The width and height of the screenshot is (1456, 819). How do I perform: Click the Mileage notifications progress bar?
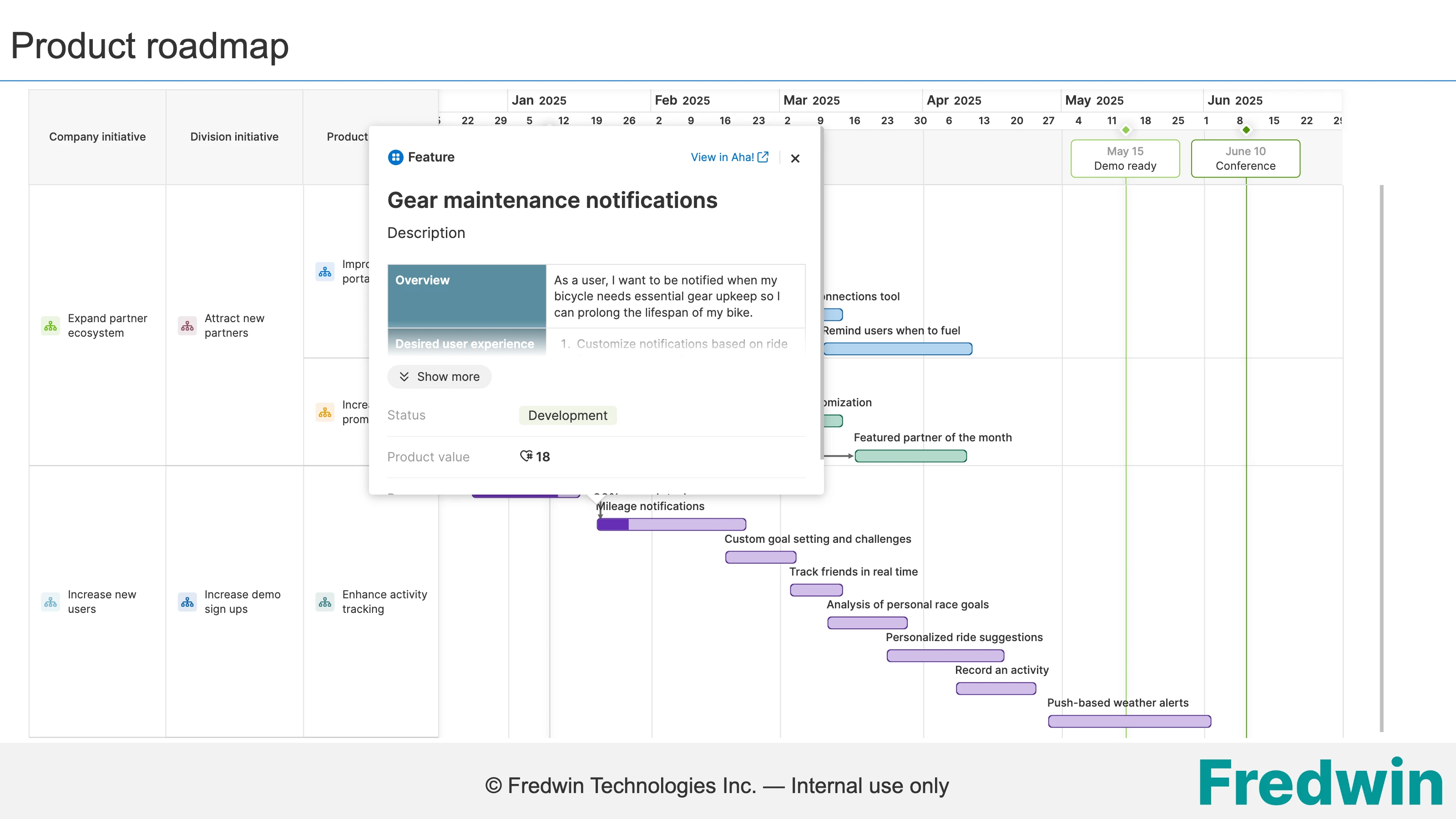pos(671,525)
